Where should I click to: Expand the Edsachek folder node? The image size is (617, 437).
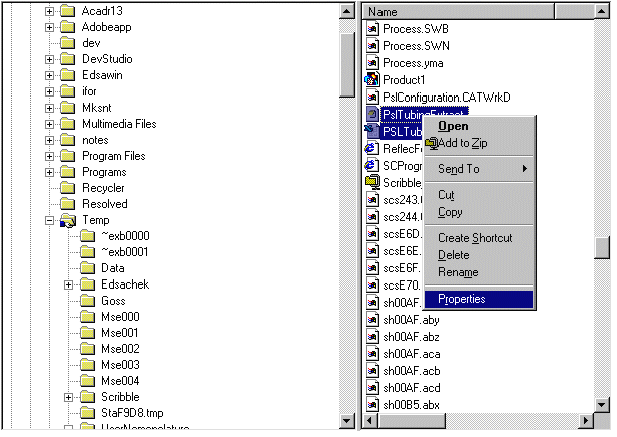[69, 285]
